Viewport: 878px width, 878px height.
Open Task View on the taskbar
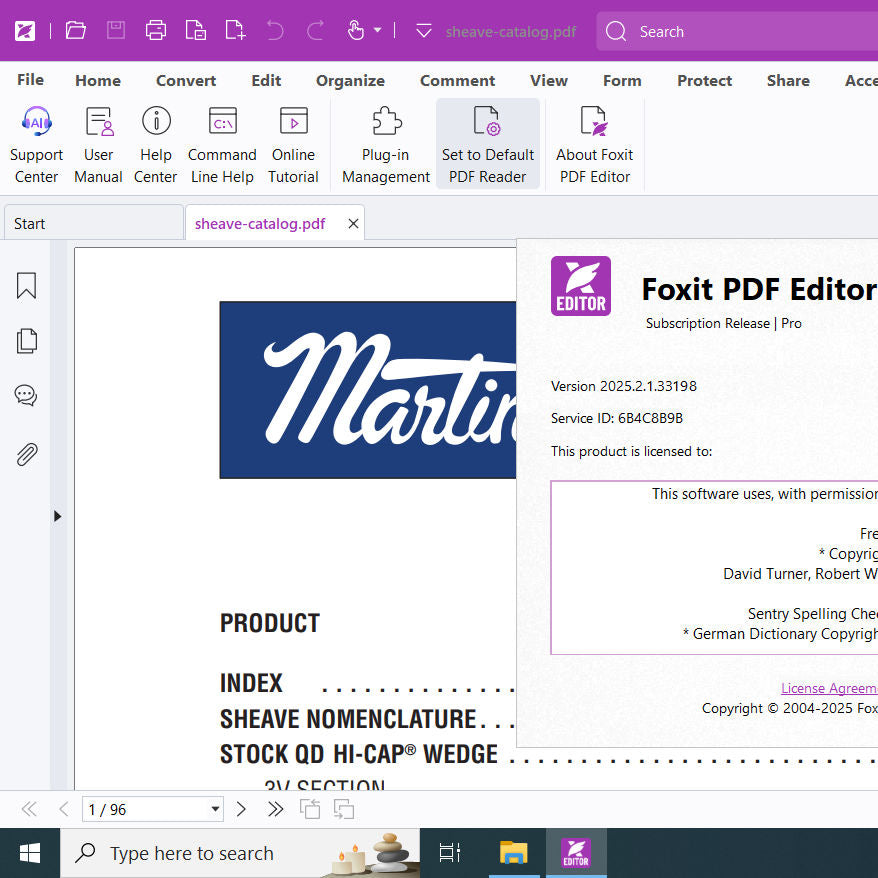tap(450, 853)
